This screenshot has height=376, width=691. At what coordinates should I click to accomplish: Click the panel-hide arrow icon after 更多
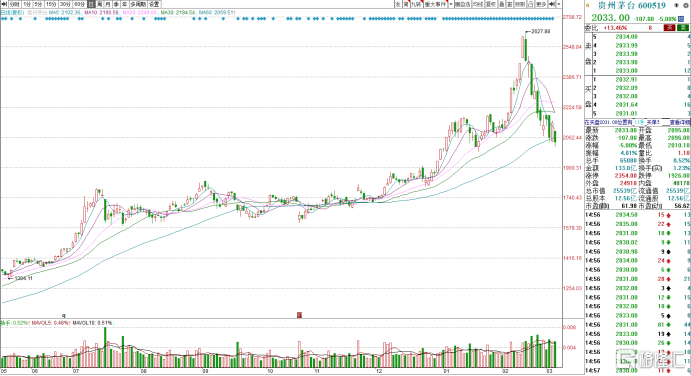click(551, 4)
